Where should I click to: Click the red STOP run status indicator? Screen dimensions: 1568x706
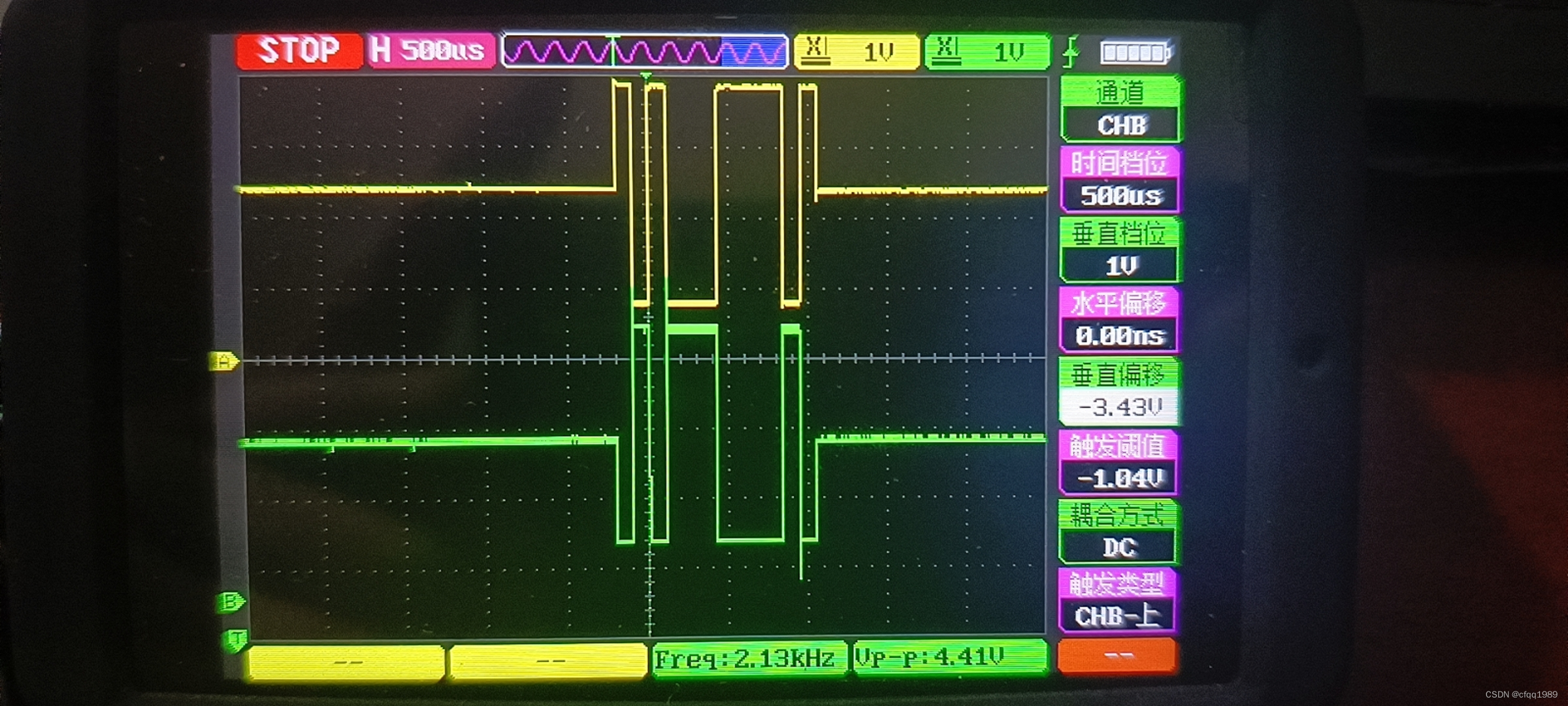pos(299,51)
